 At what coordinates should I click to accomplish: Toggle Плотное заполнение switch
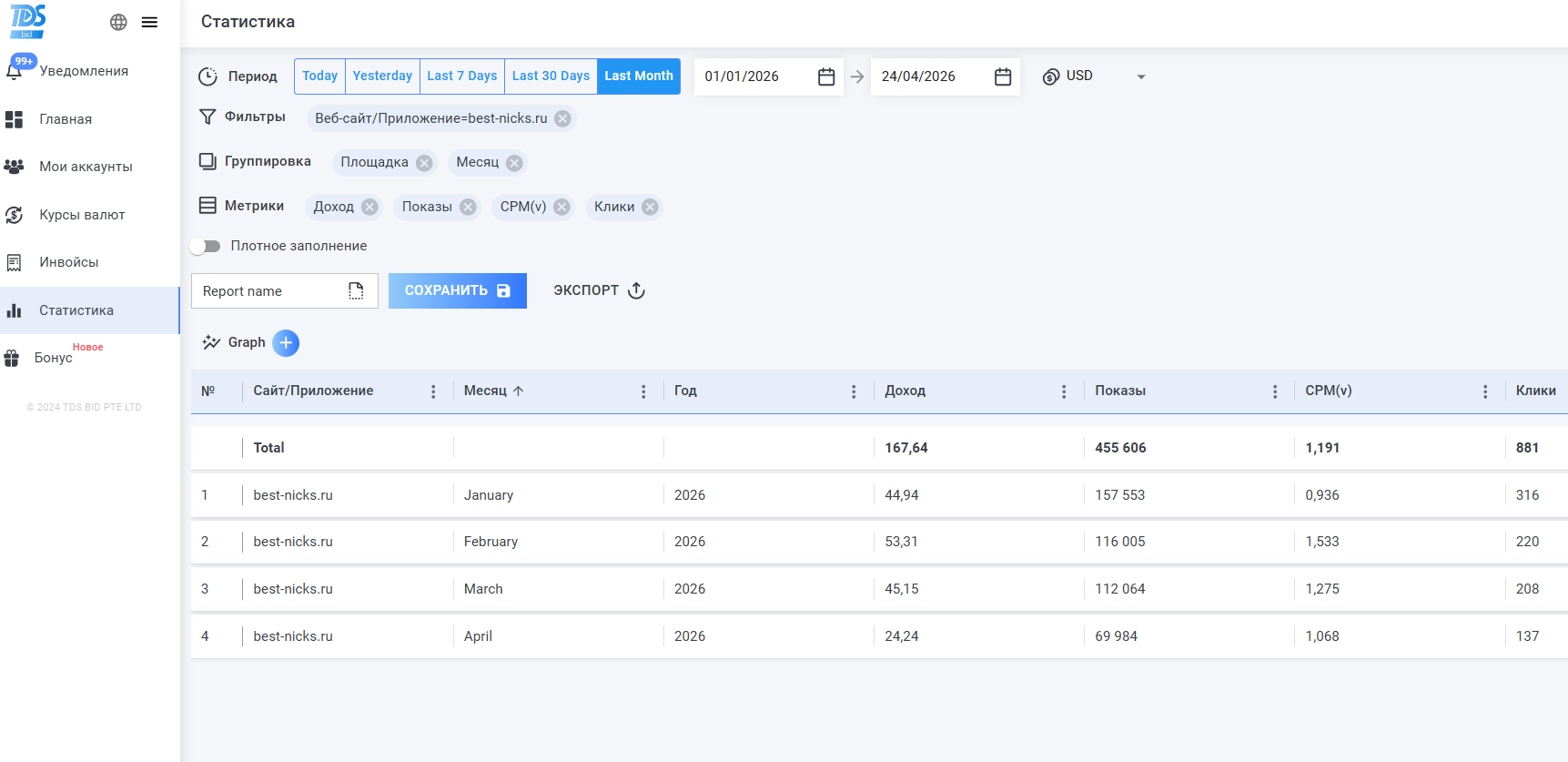point(206,246)
